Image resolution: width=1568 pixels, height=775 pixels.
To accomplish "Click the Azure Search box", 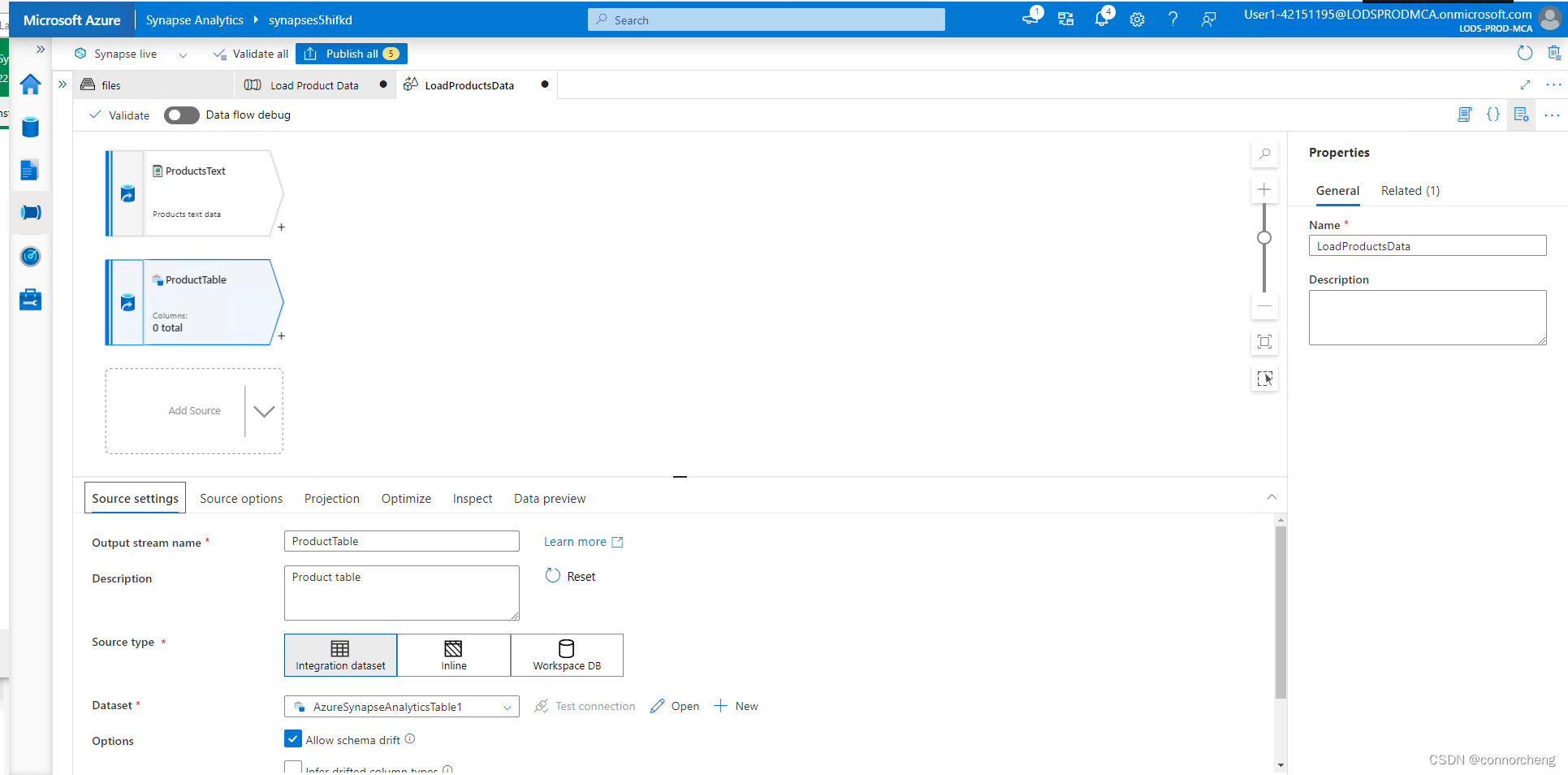I will click(766, 19).
